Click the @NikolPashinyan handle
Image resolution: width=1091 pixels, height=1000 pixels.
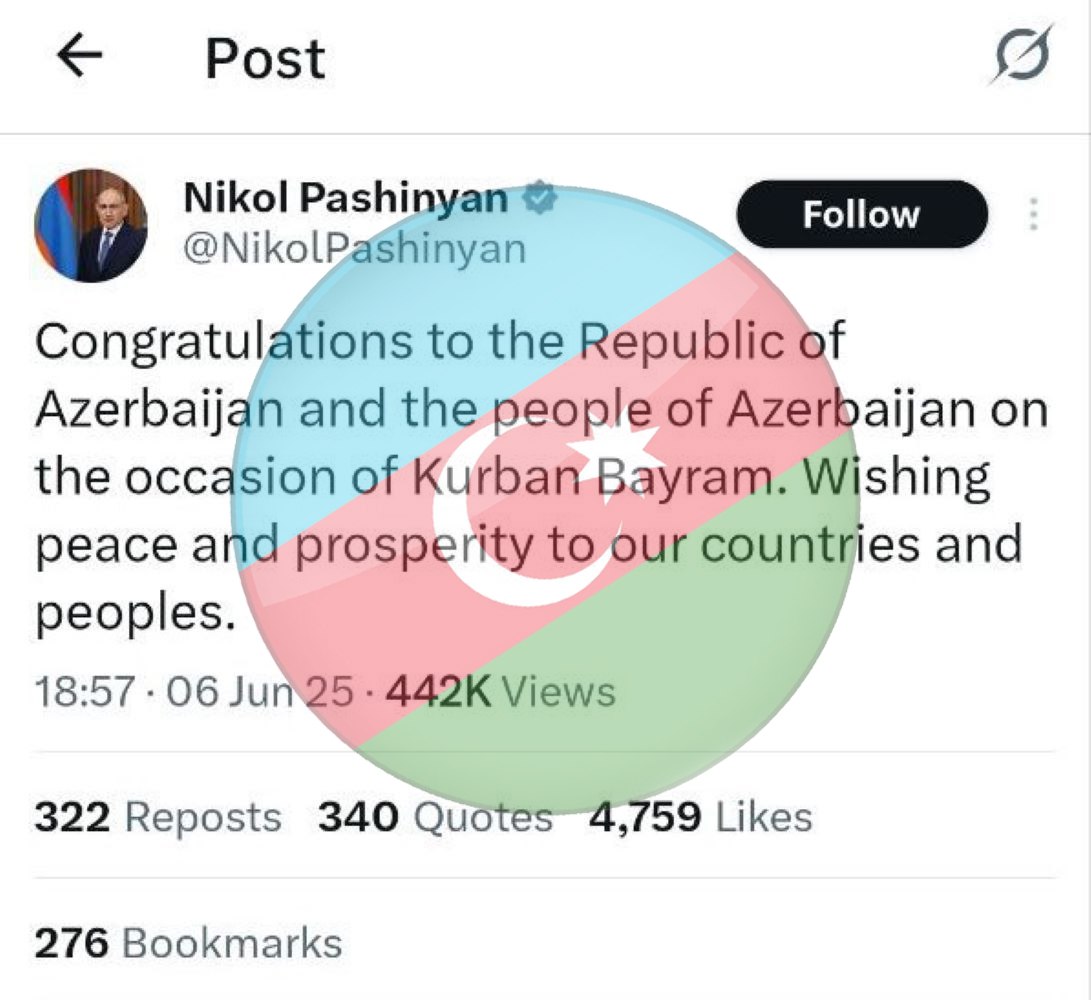(x=354, y=248)
